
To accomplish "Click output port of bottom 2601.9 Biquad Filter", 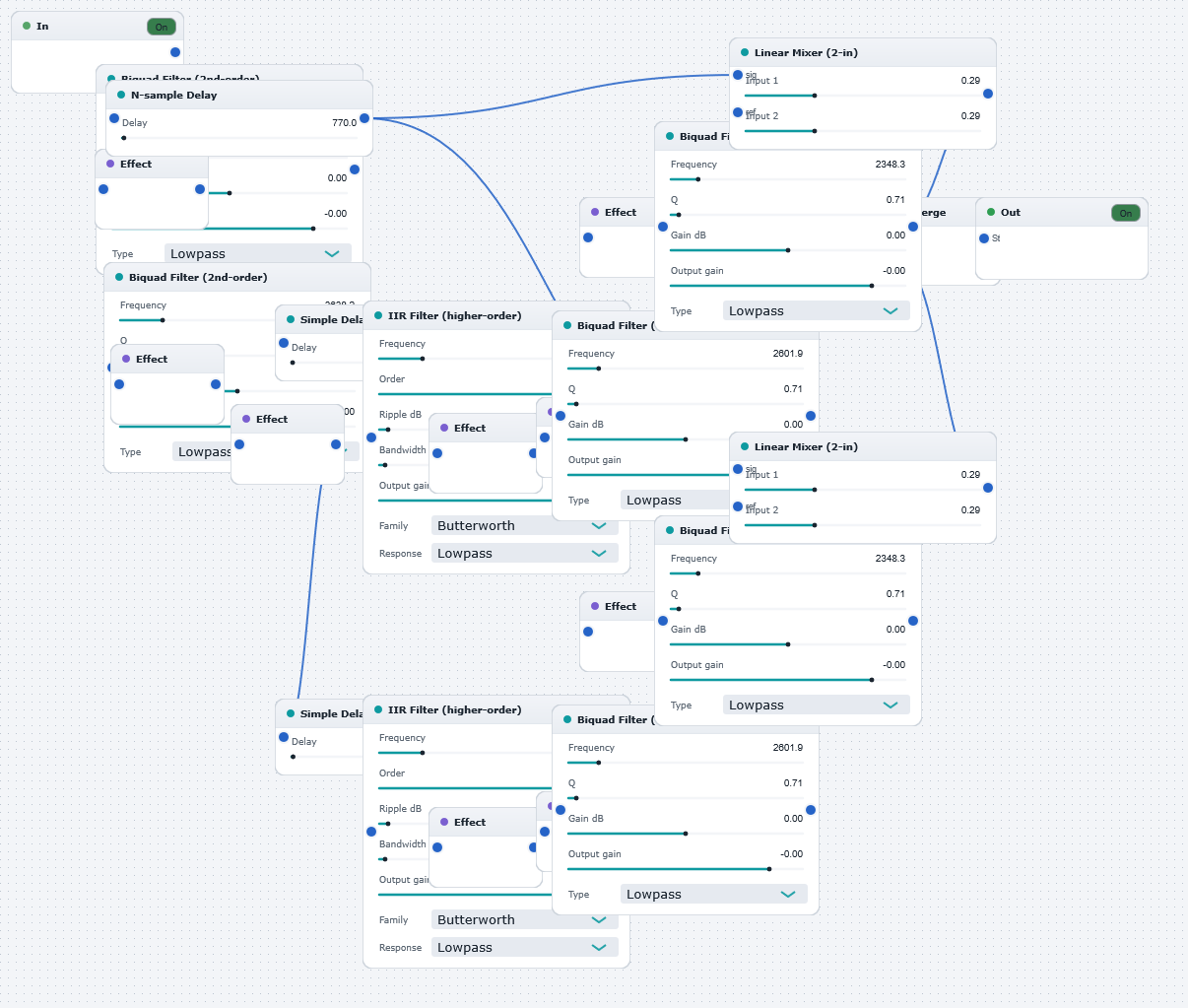I will coord(811,810).
